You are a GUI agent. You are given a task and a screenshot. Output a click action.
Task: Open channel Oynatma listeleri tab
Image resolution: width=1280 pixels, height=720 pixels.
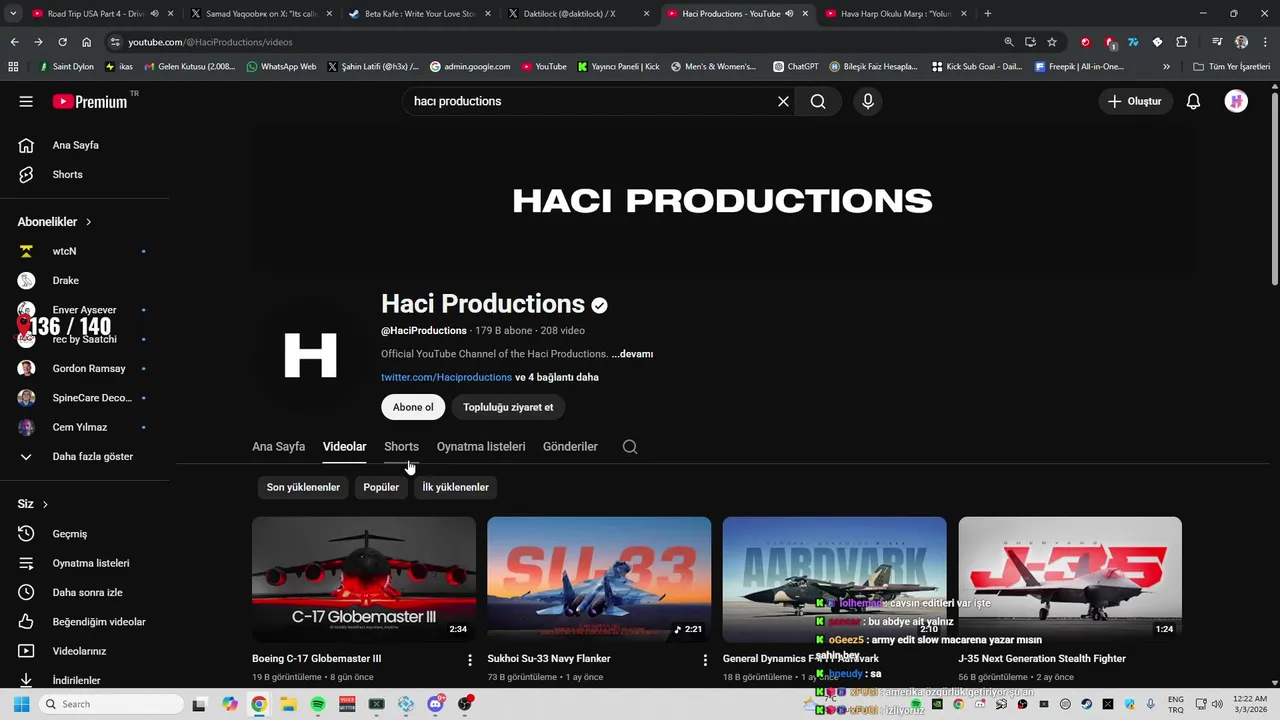click(481, 447)
